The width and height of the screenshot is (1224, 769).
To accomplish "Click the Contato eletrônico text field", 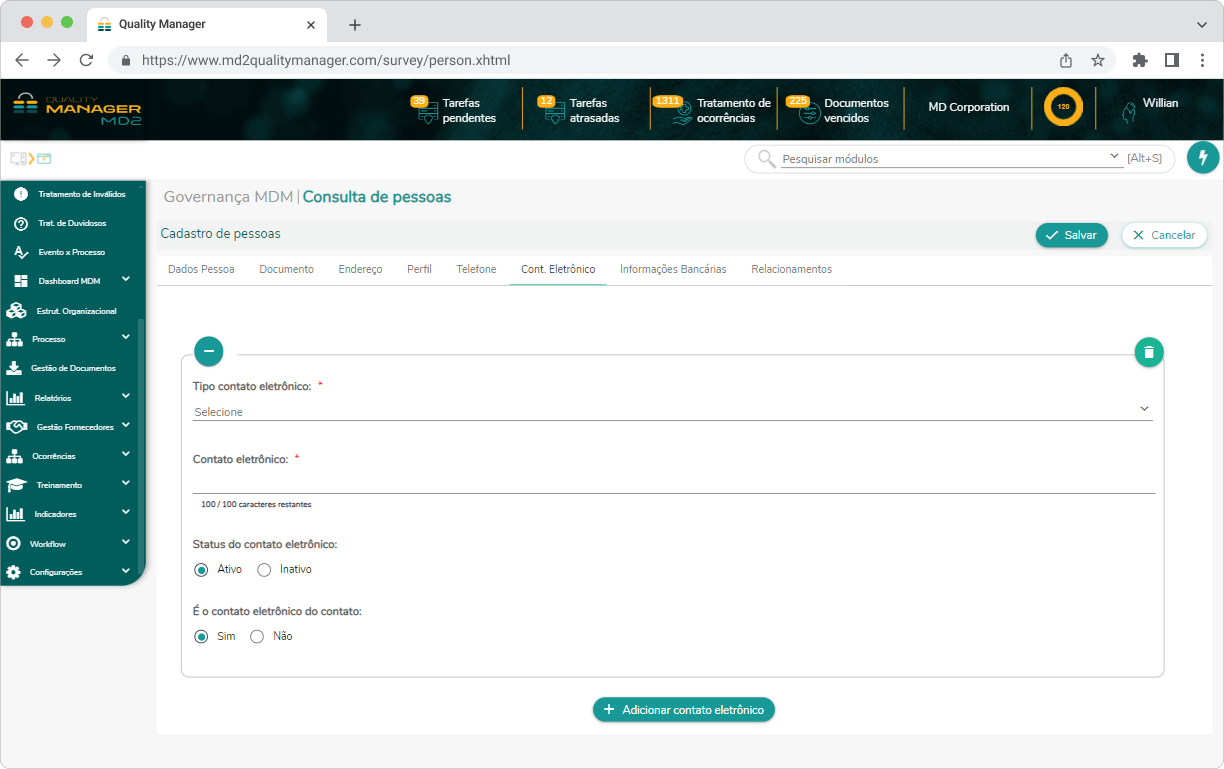I will pos(672,482).
